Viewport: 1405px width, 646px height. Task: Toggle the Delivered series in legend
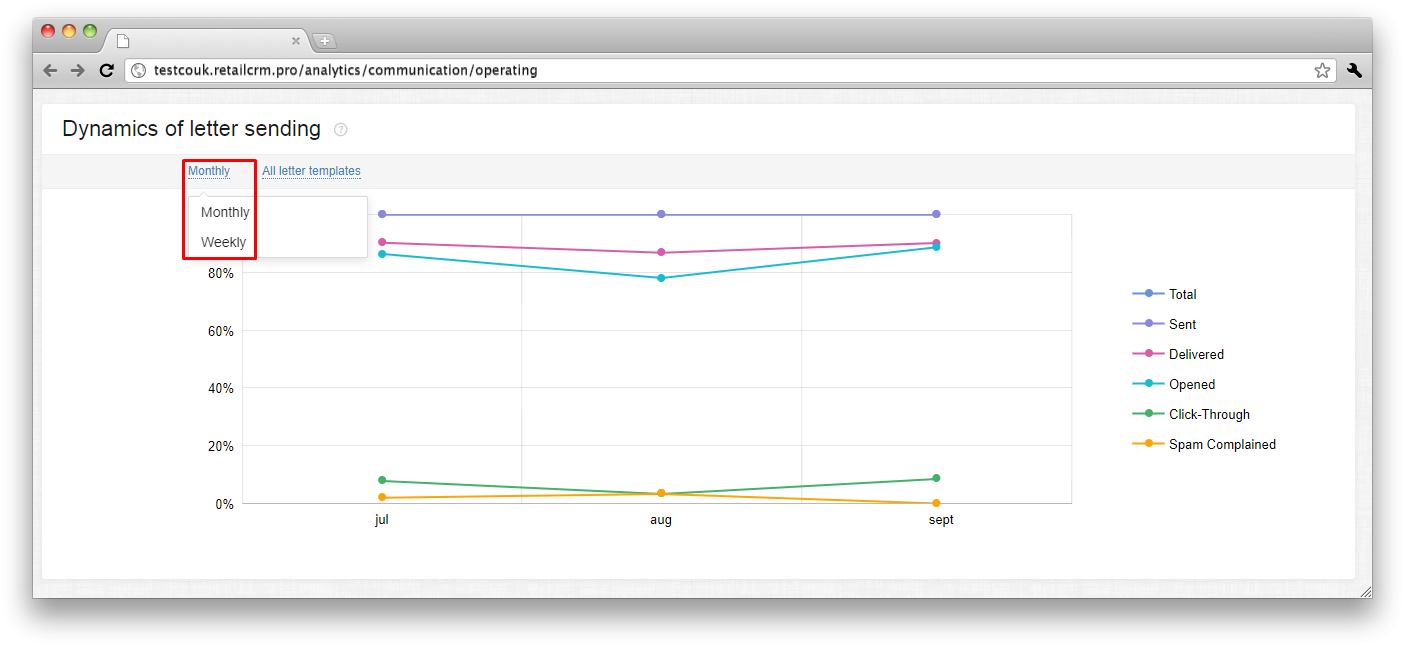1178,354
